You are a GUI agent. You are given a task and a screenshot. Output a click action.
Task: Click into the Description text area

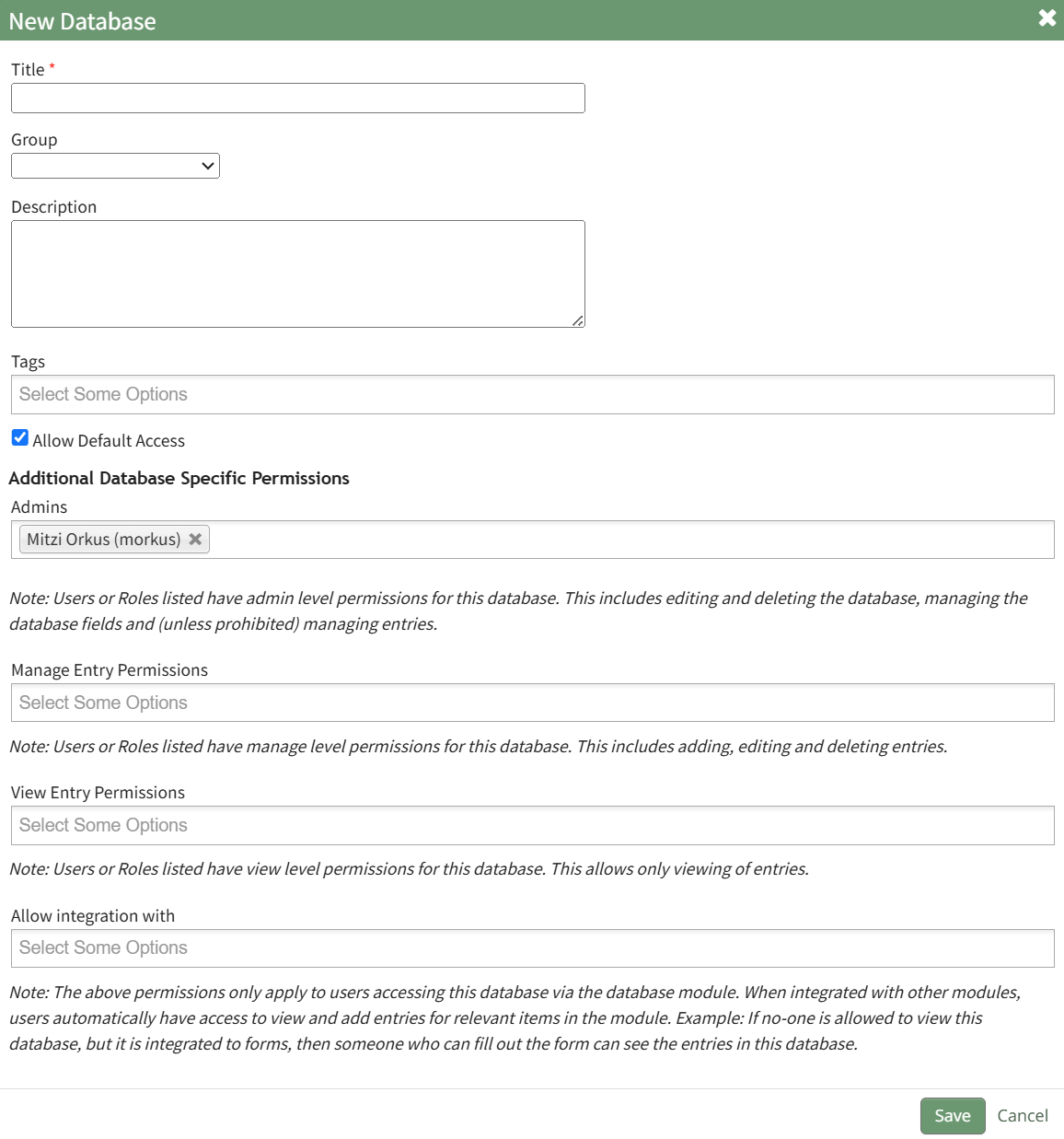tap(298, 273)
